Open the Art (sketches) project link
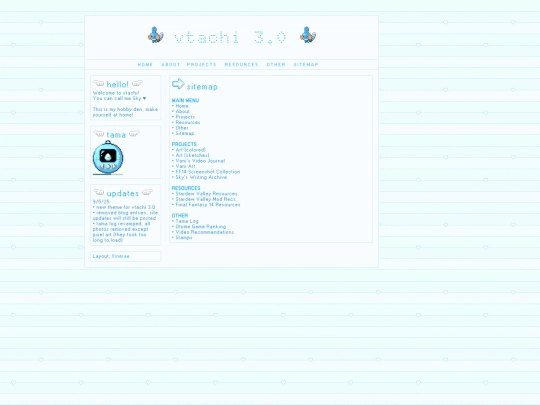This screenshot has height=405, width=540. (193, 156)
